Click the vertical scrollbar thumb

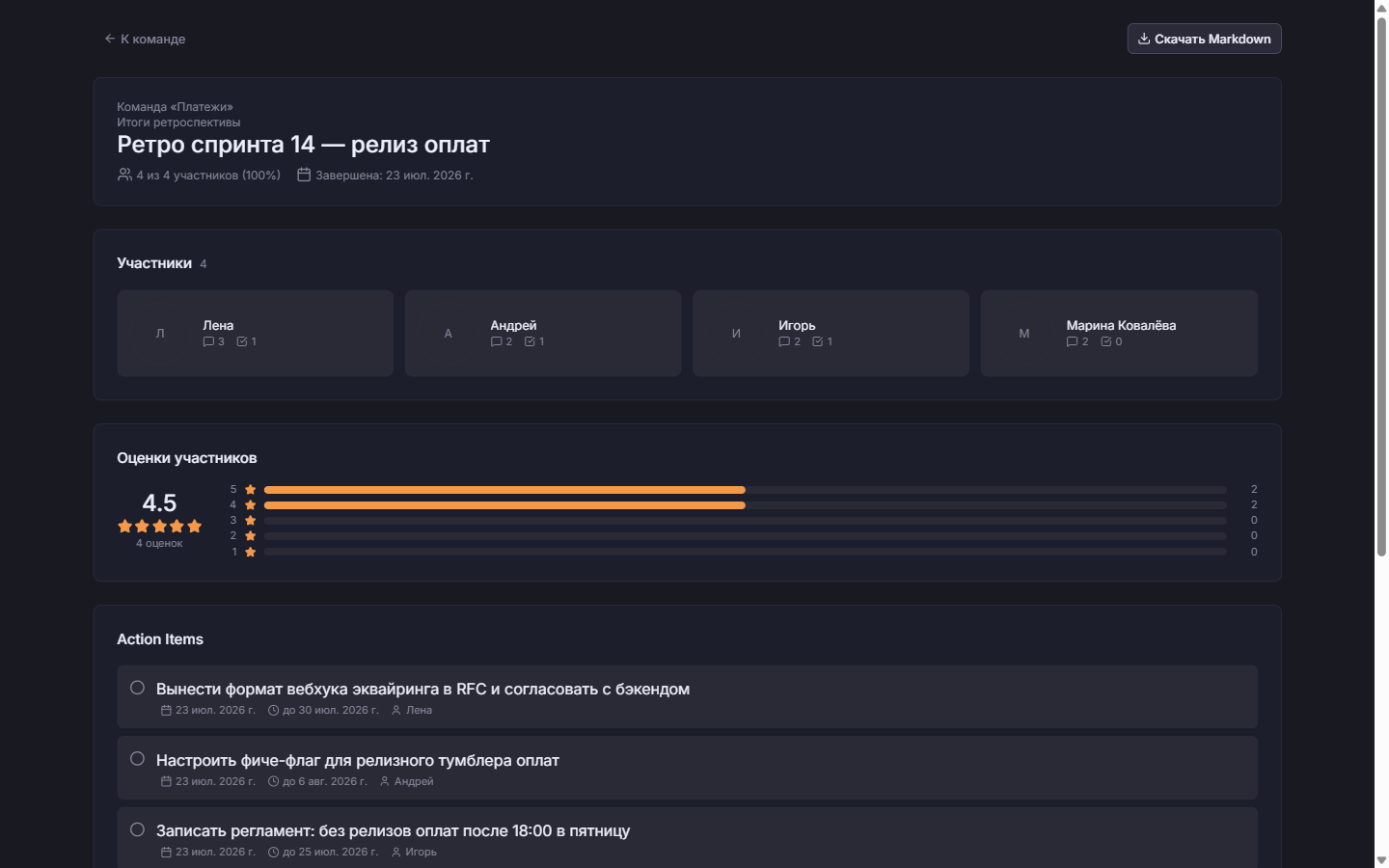tap(1381, 286)
